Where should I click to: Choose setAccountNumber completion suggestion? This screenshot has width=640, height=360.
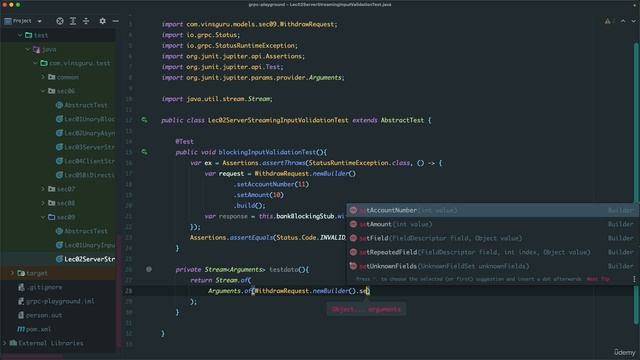click(491, 210)
